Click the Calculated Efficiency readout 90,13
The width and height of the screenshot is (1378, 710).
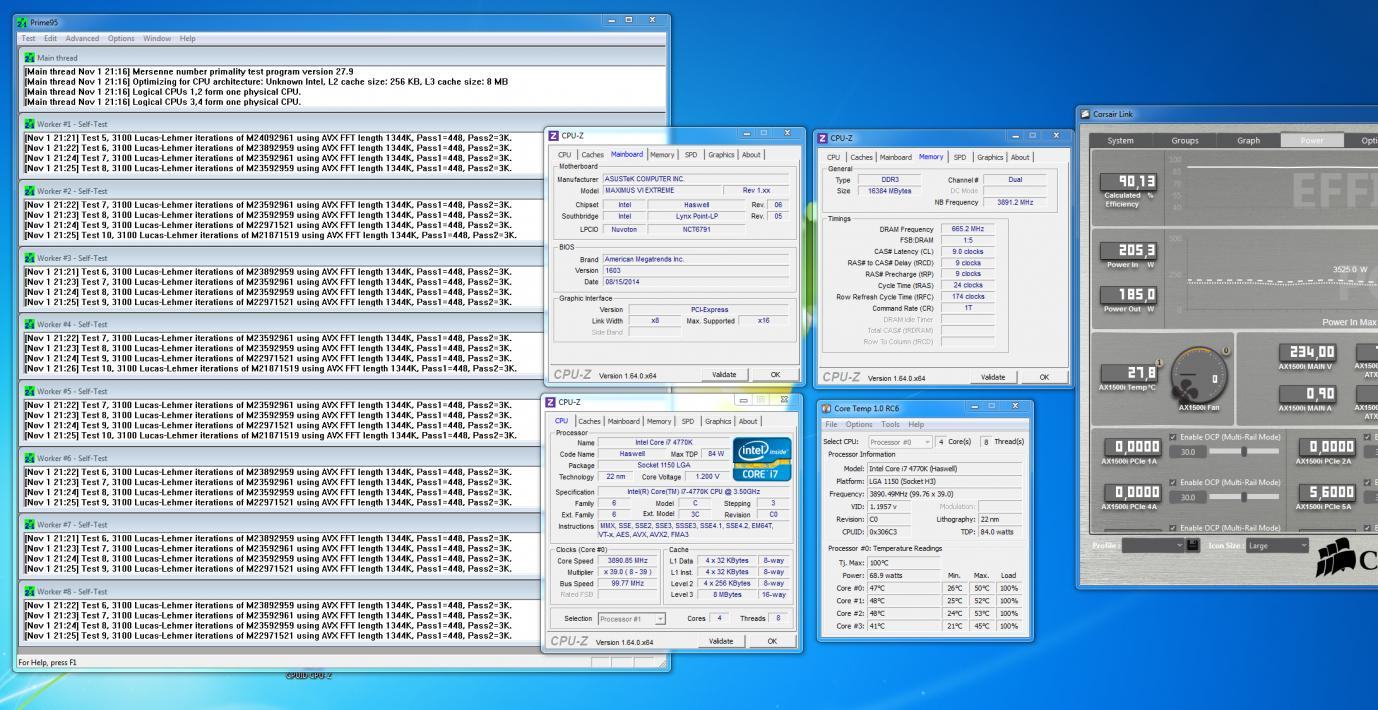click(x=1129, y=181)
